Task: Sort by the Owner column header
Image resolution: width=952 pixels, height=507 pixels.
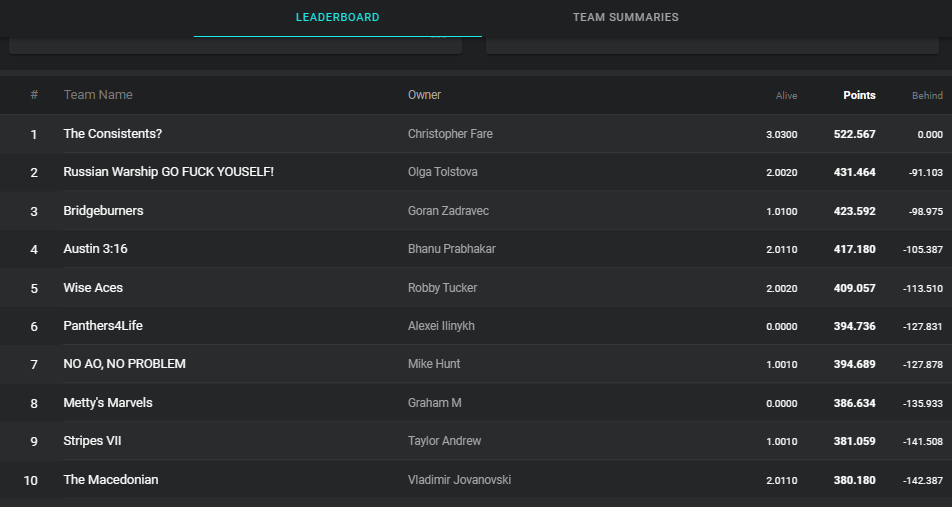Action: coord(424,95)
